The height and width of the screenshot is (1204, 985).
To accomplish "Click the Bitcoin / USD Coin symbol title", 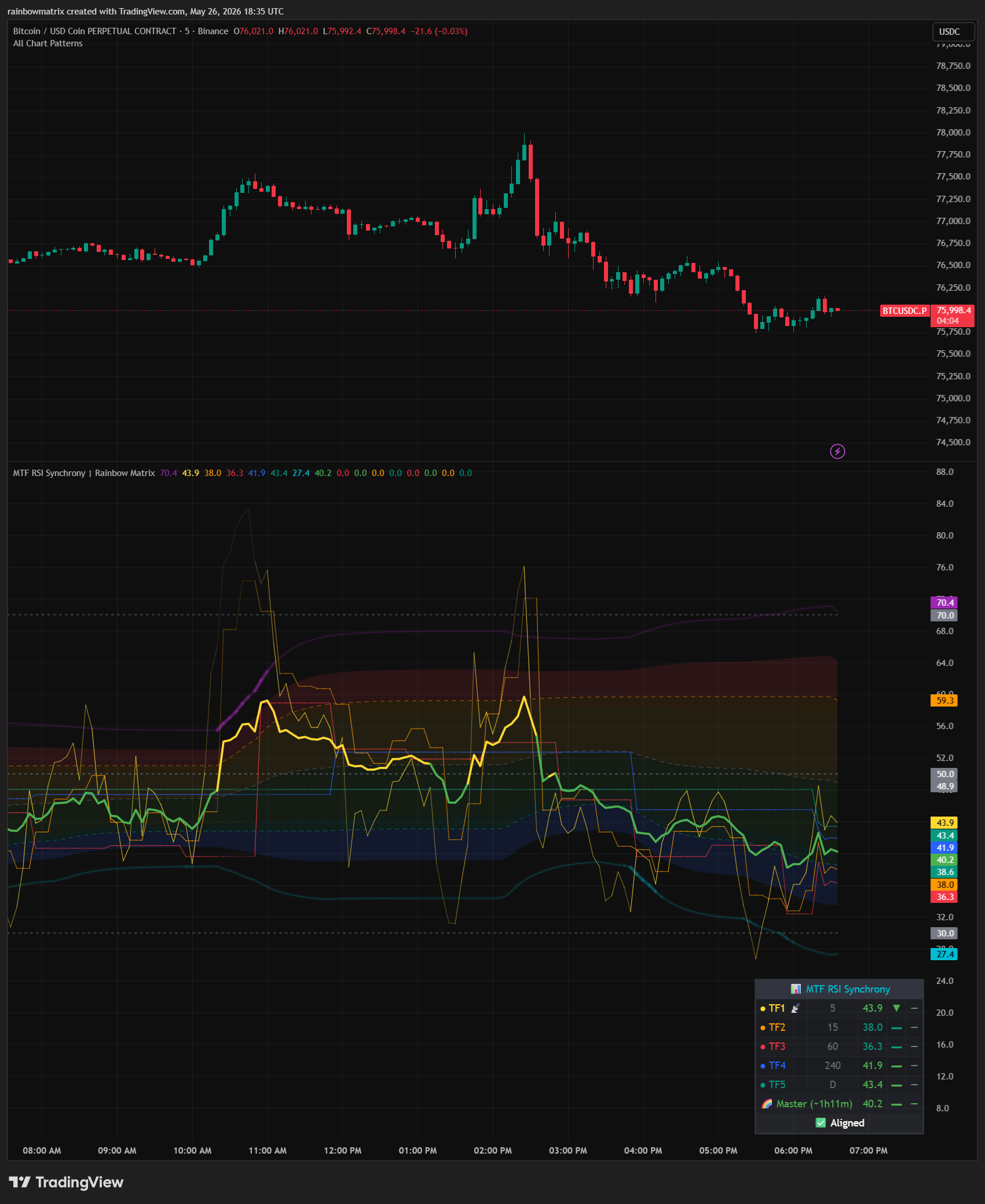I will 95,31.
